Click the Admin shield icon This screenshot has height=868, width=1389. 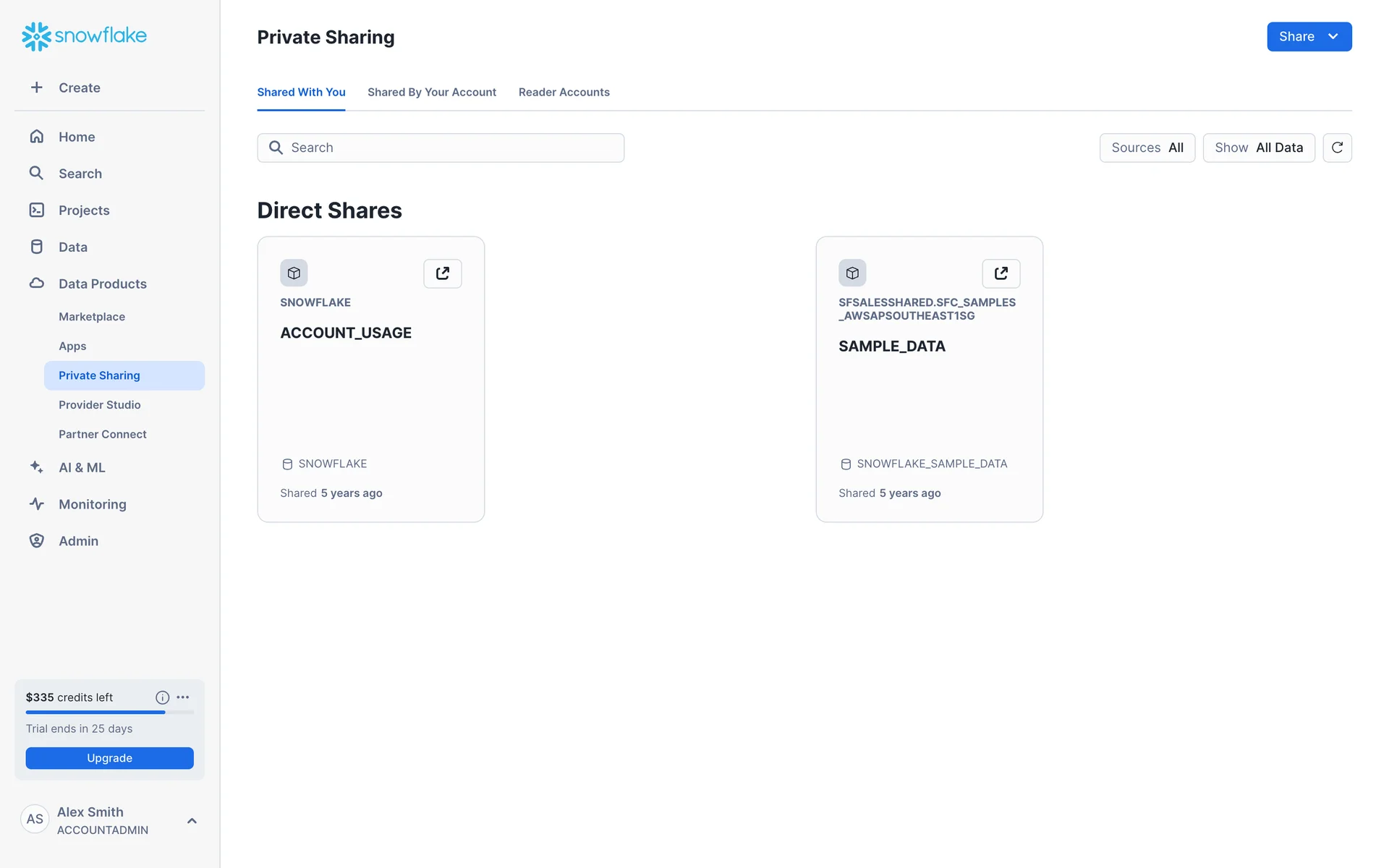click(x=37, y=541)
